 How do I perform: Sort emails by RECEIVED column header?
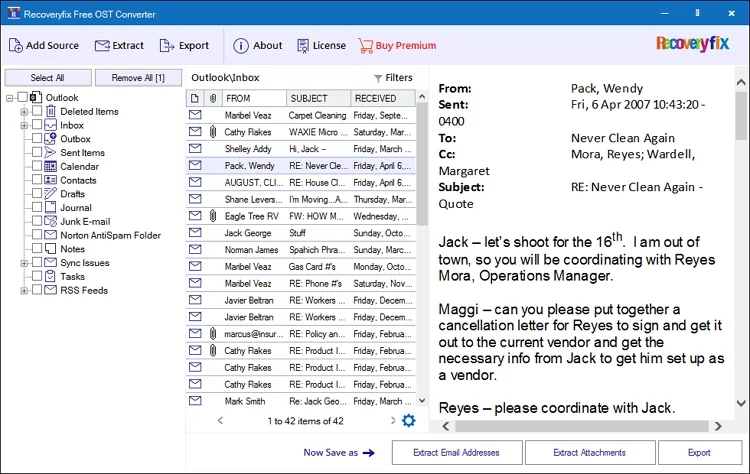(383, 99)
